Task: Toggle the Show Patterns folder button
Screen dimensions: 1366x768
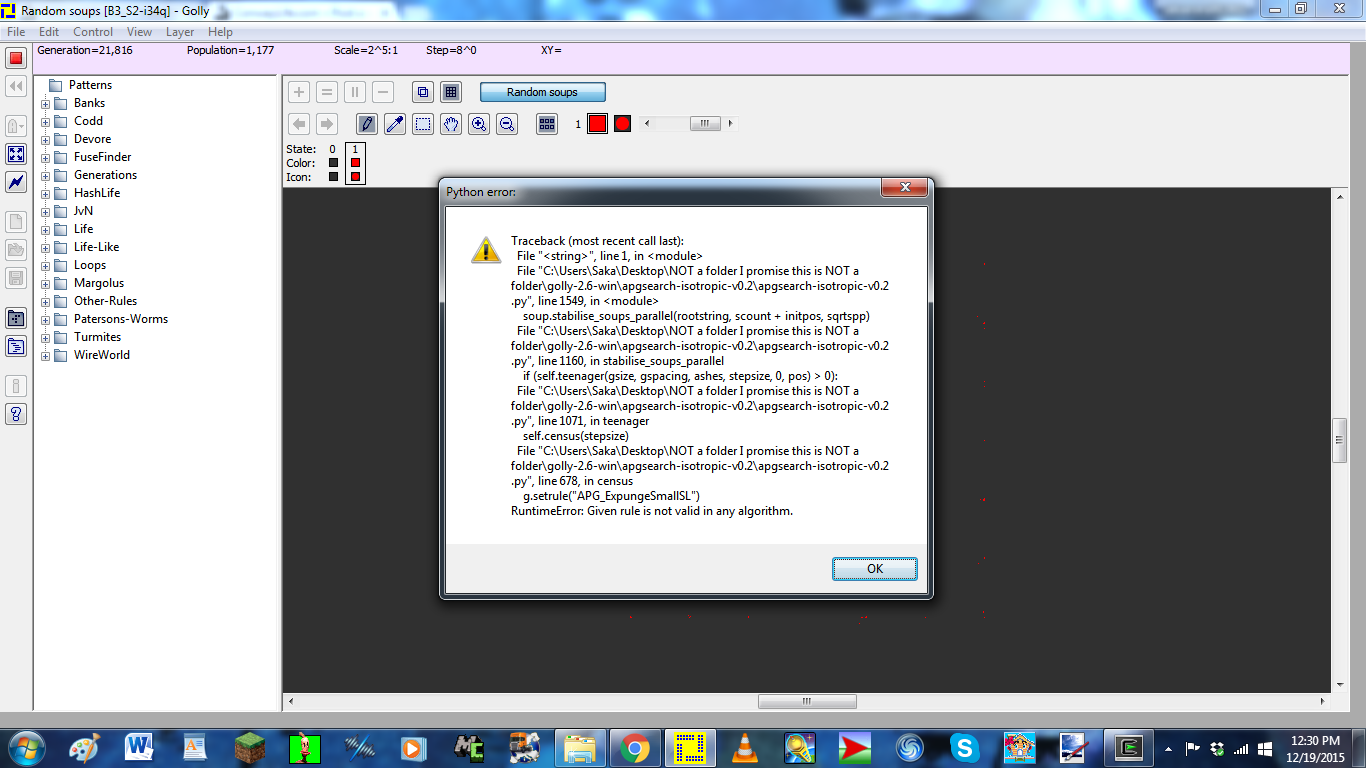Action: coord(16,318)
